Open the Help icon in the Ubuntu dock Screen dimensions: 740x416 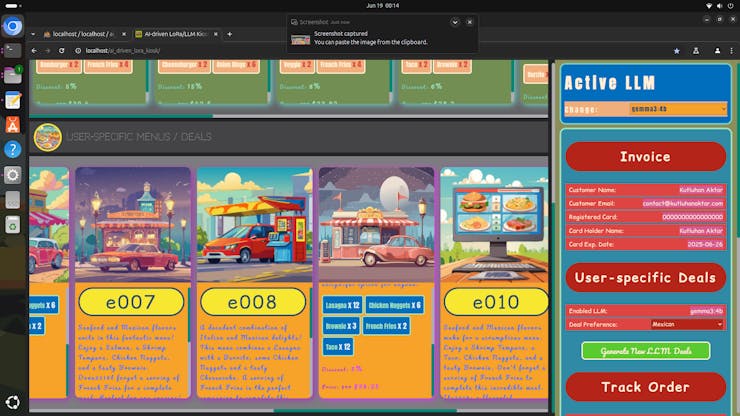13,150
